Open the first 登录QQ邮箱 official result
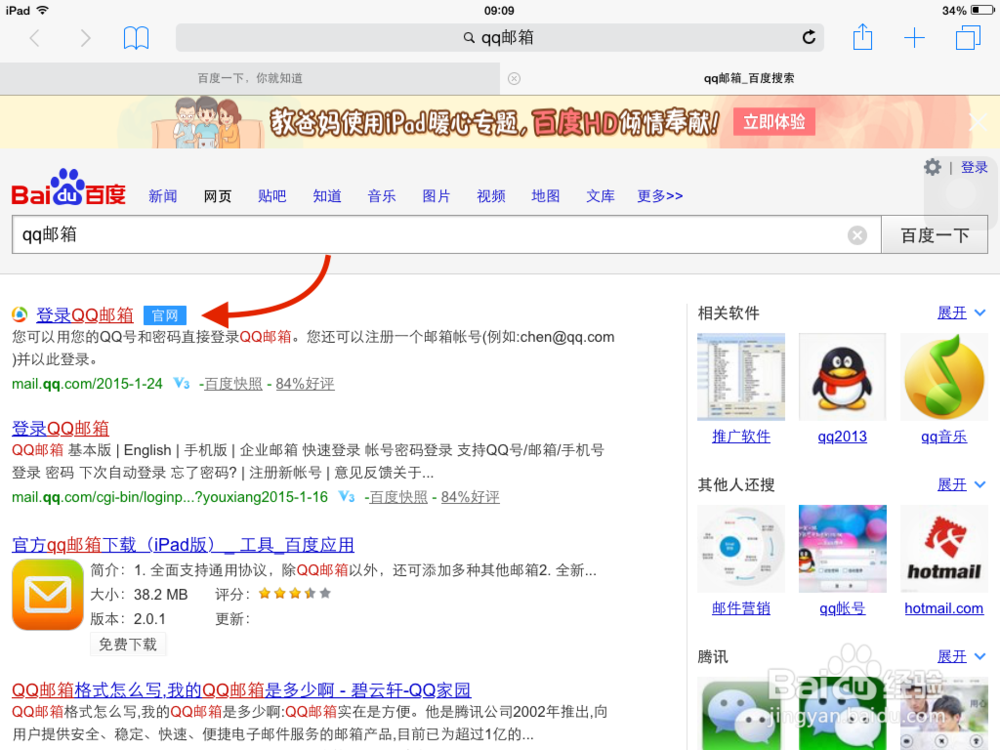The width and height of the screenshot is (1000, 750). click(85, 315)
